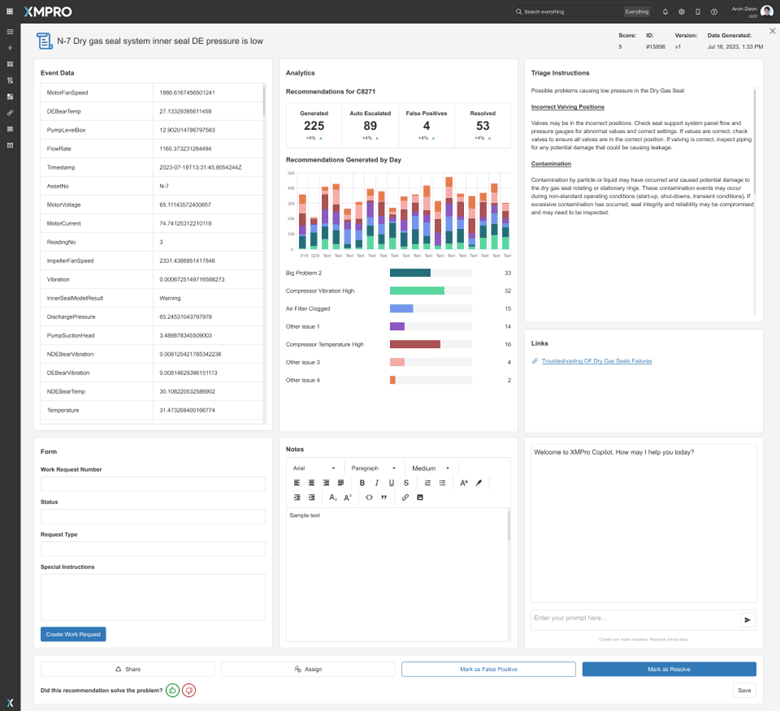780x711 pixels.
Task: Select the Generated 225 stat card
Action: 314,125
